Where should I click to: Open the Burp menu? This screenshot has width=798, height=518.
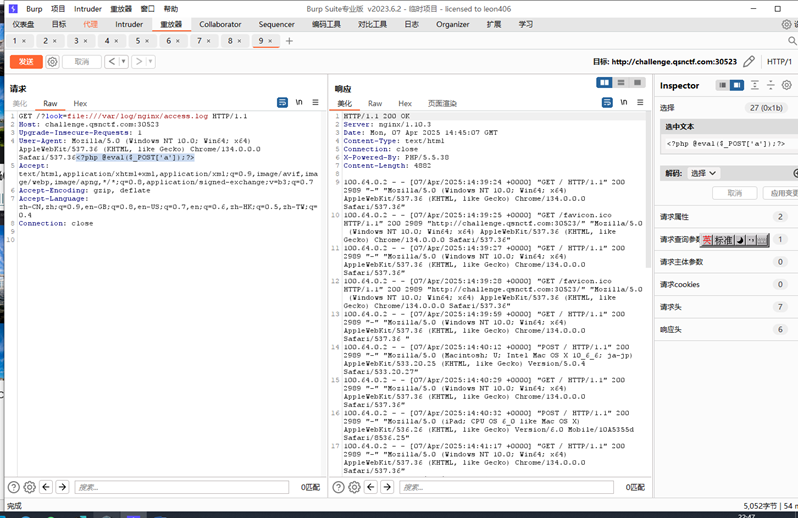pos(34,9)
